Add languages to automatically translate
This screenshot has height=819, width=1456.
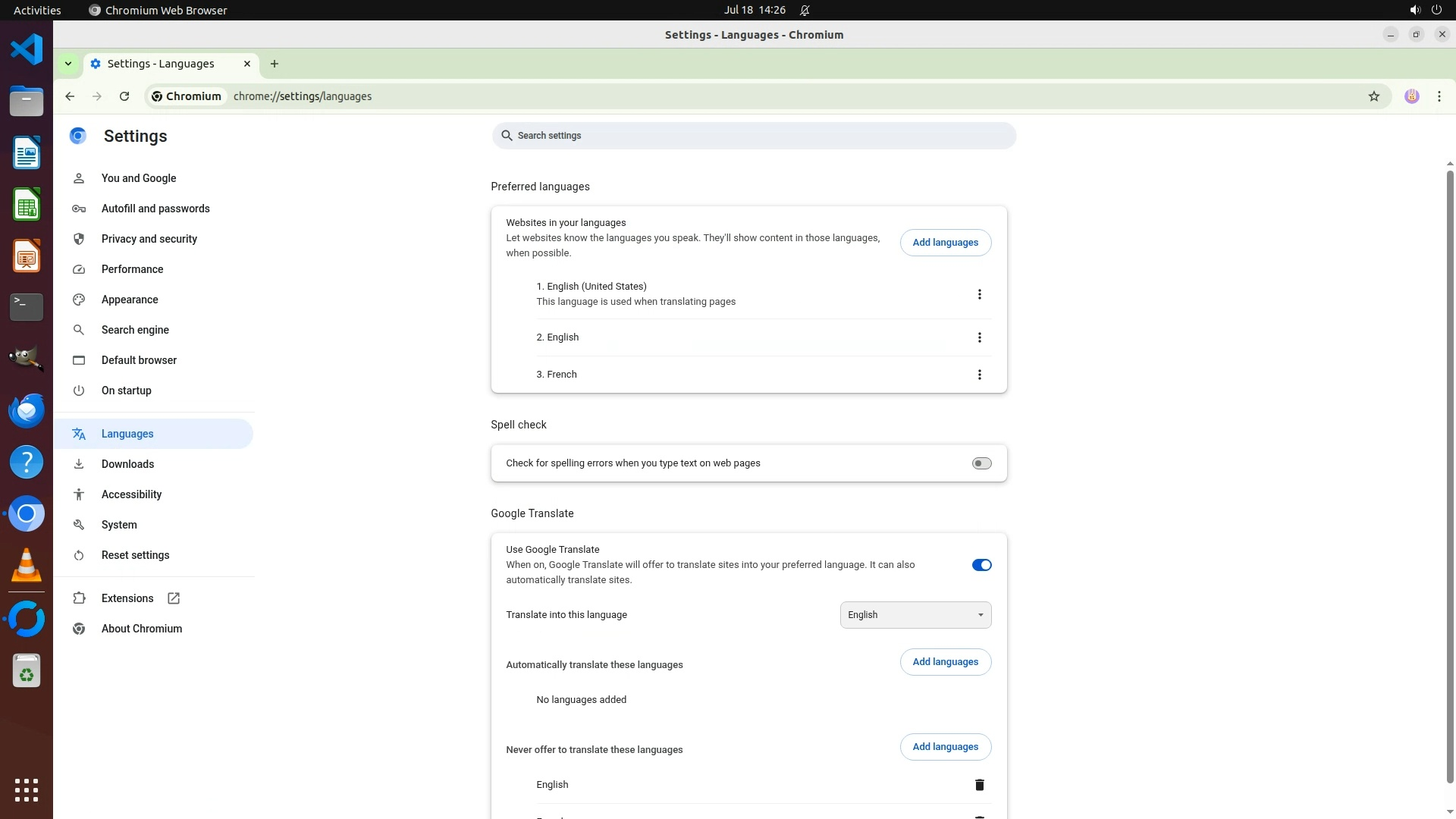(945, 662)
